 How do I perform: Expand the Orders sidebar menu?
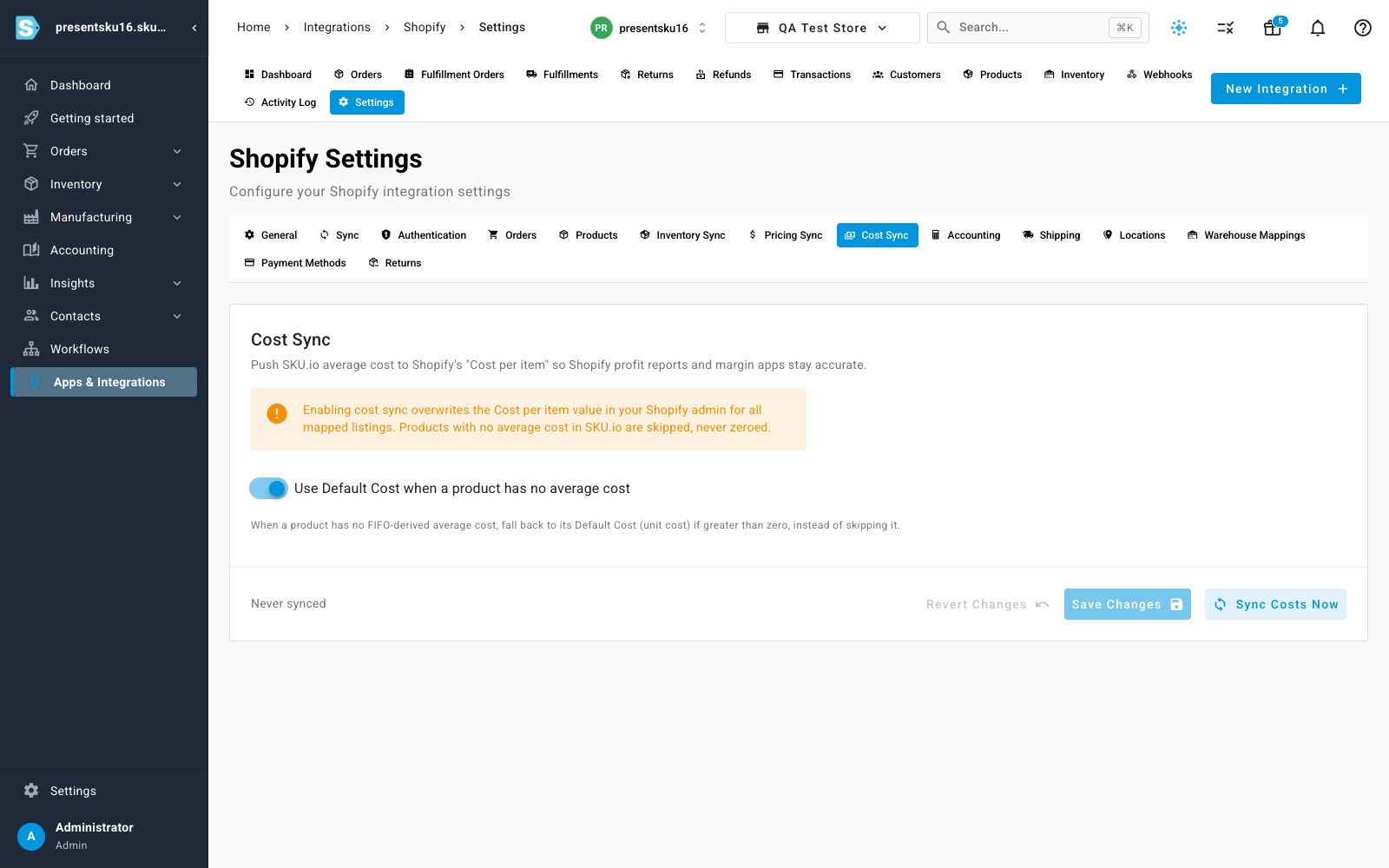coord(177,151)
